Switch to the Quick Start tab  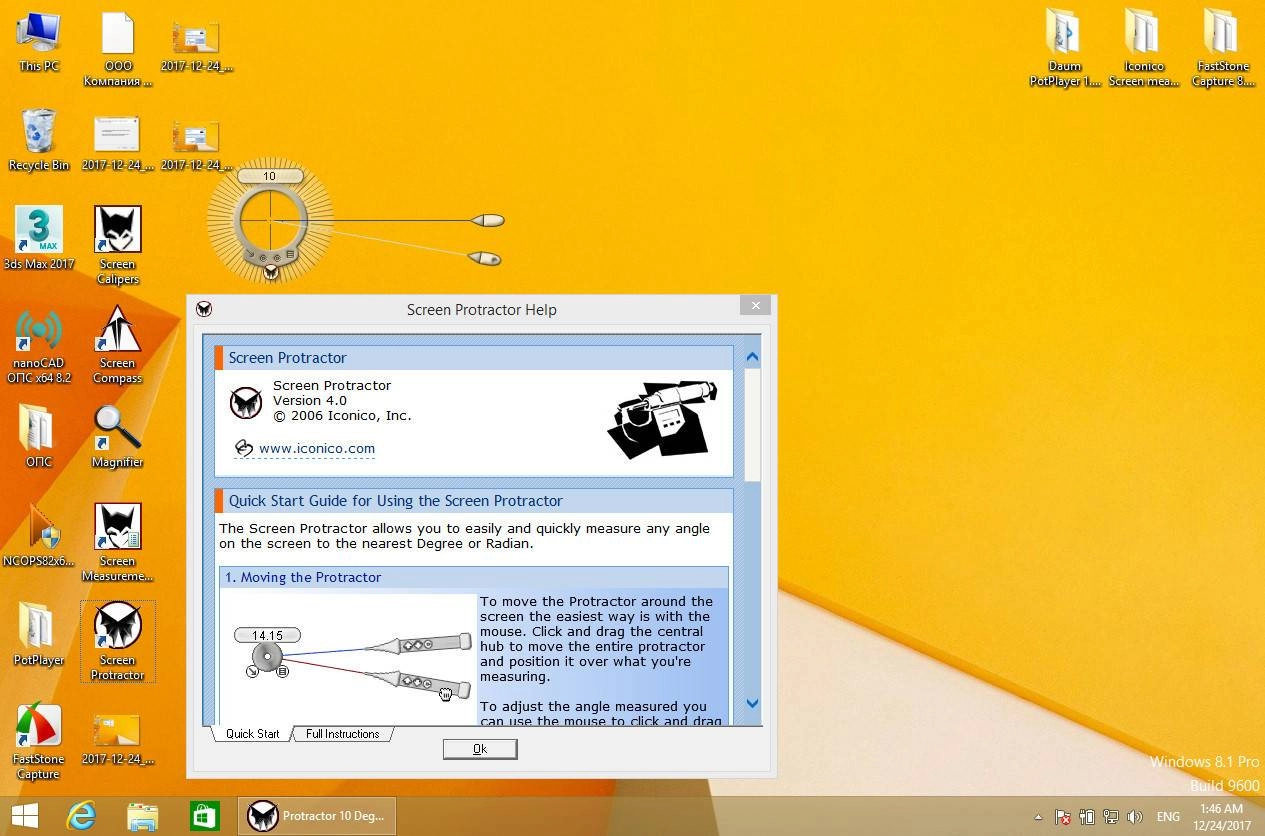click(x=252, y=734)
